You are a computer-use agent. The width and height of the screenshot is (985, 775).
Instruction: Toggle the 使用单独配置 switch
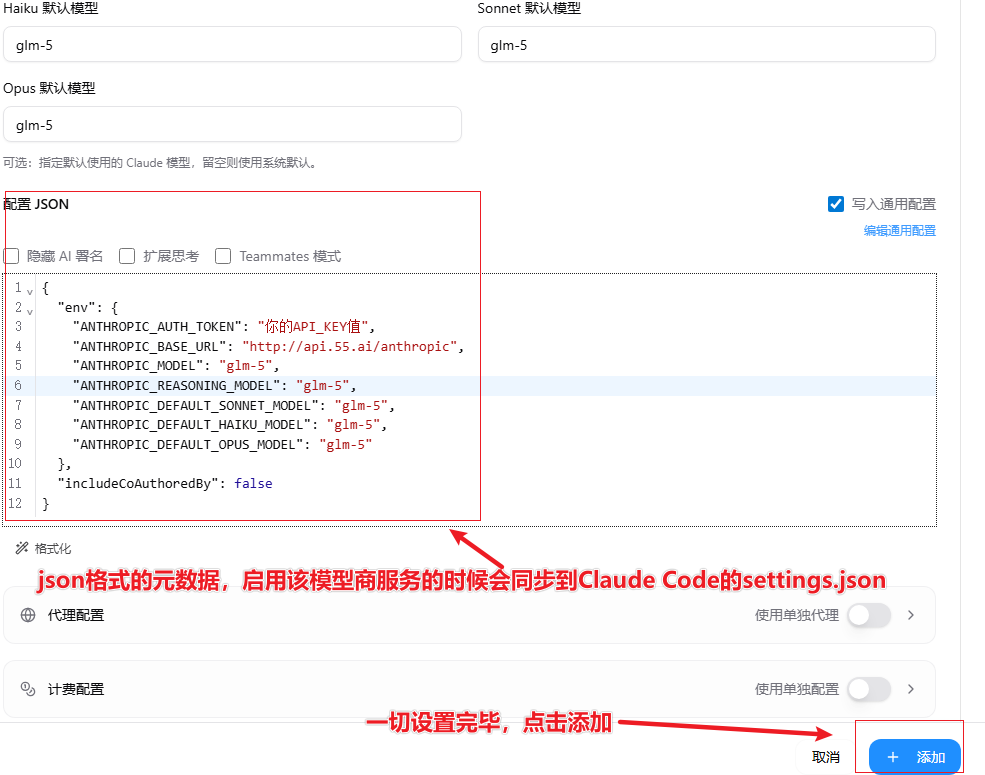[869, 689]
